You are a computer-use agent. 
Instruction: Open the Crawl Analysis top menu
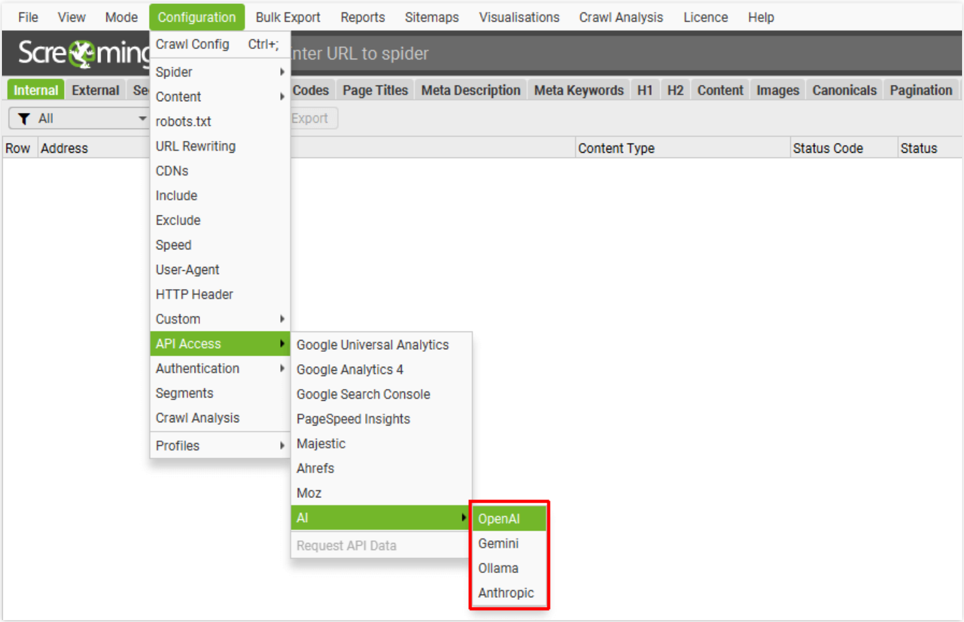coord(621,17)
